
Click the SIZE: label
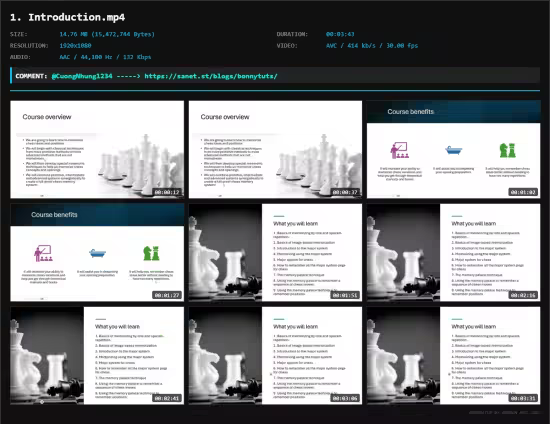(19, 34)
